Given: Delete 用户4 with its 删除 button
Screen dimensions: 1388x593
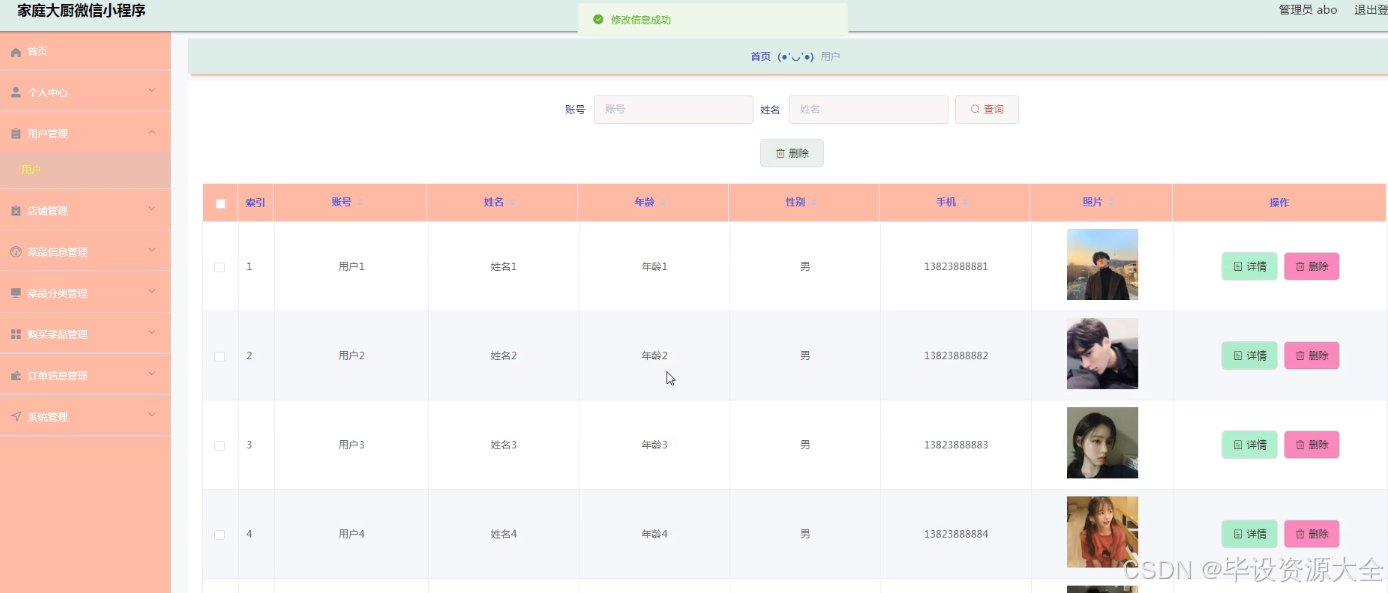Looking at the screenshot, I should [1311, 533].
